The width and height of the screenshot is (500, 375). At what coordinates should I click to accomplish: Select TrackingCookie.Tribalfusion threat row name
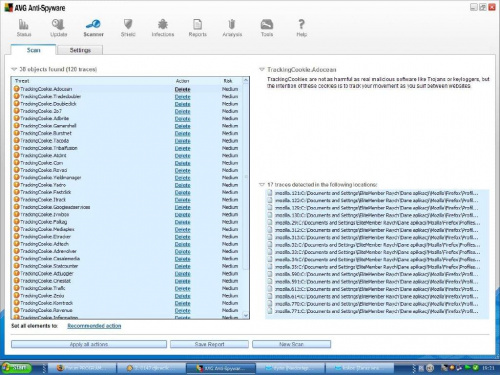49,148
